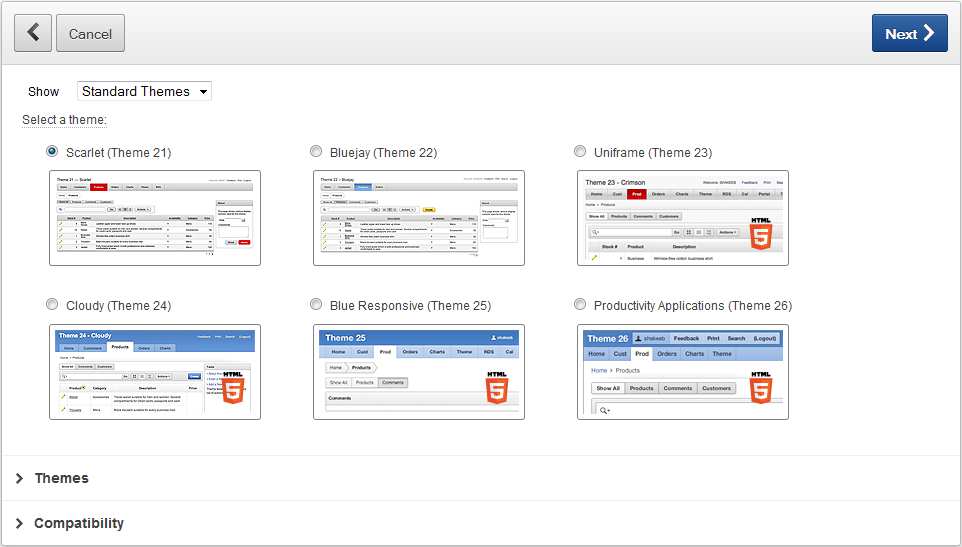The image size is (962, 547).
Task: Proceed with the Next button
Action: tap(909, 33)
